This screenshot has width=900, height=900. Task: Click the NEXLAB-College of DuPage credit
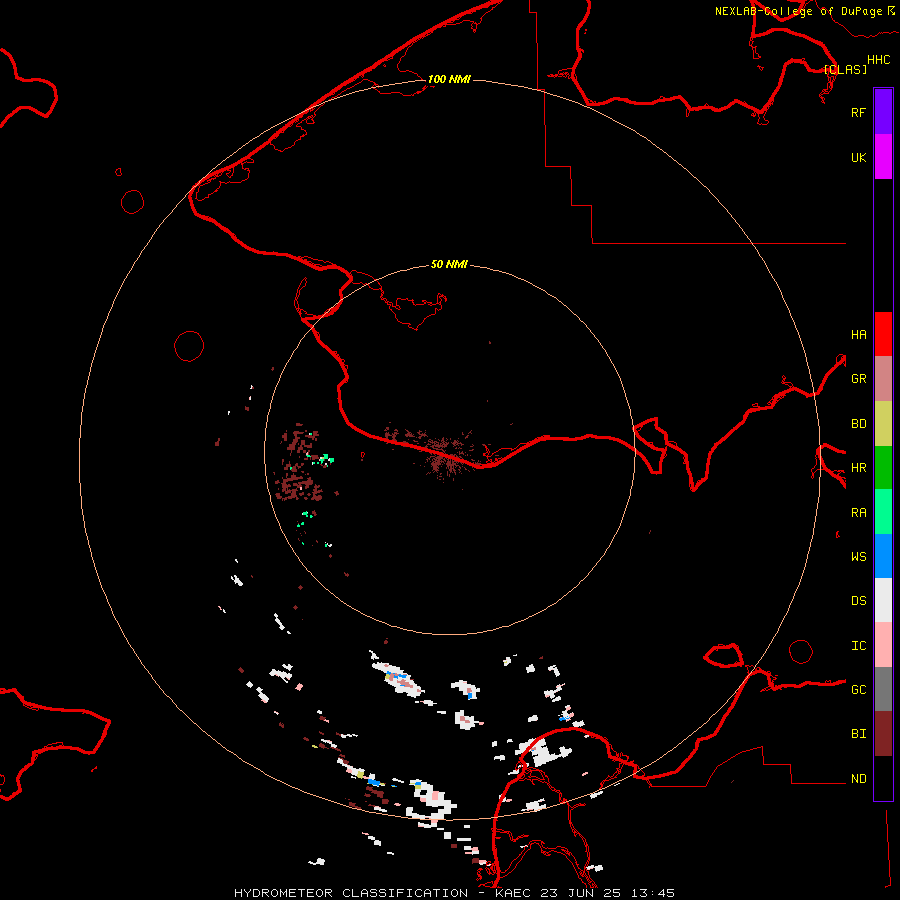798,11
